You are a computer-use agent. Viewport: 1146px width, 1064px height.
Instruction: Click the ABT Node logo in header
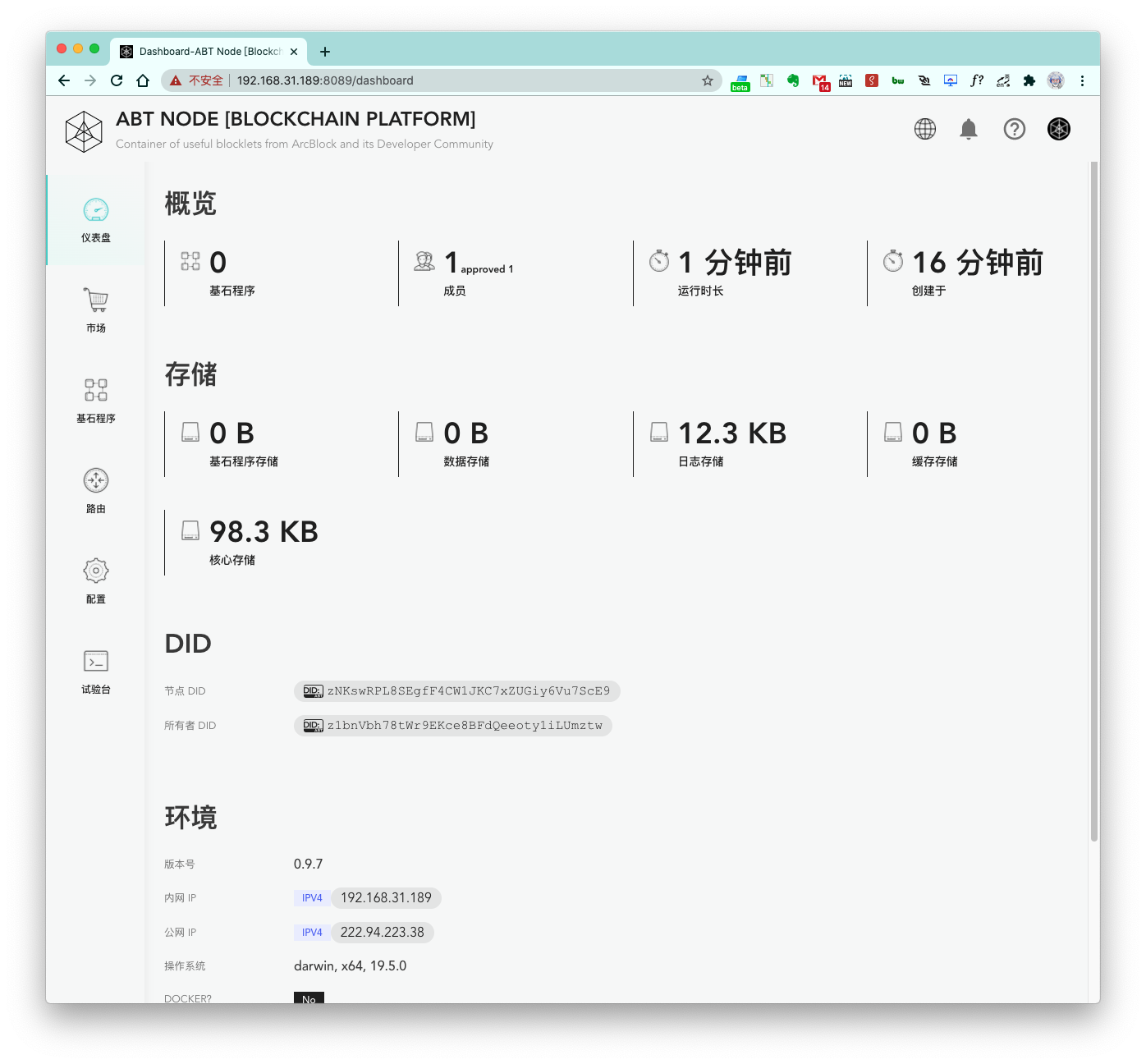point(84,131)
